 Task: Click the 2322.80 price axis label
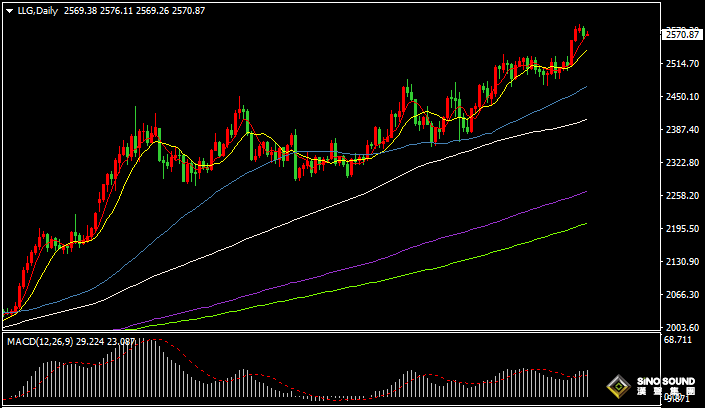tap(680, 163)
